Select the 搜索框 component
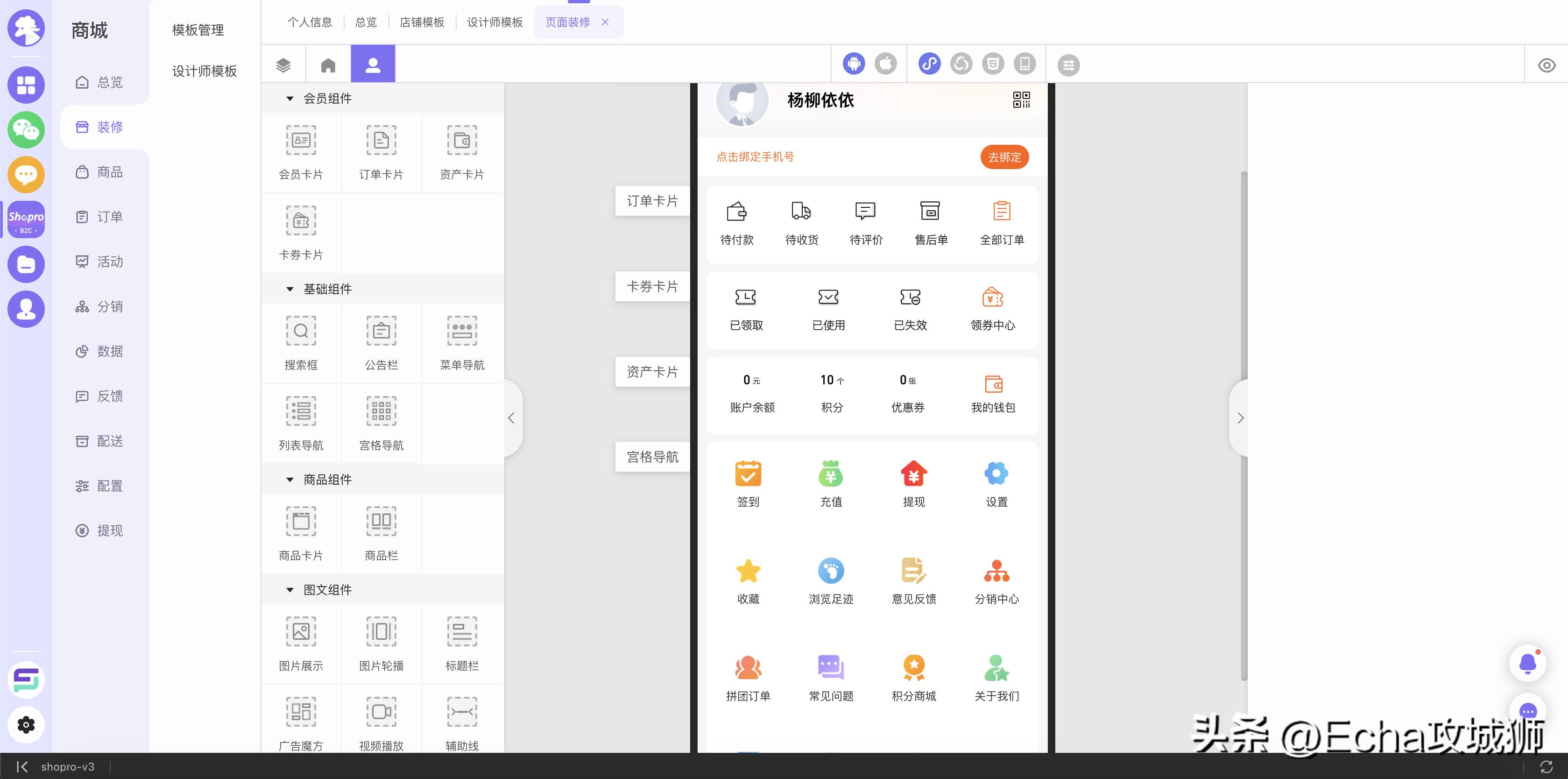 (x=301, y=343)
